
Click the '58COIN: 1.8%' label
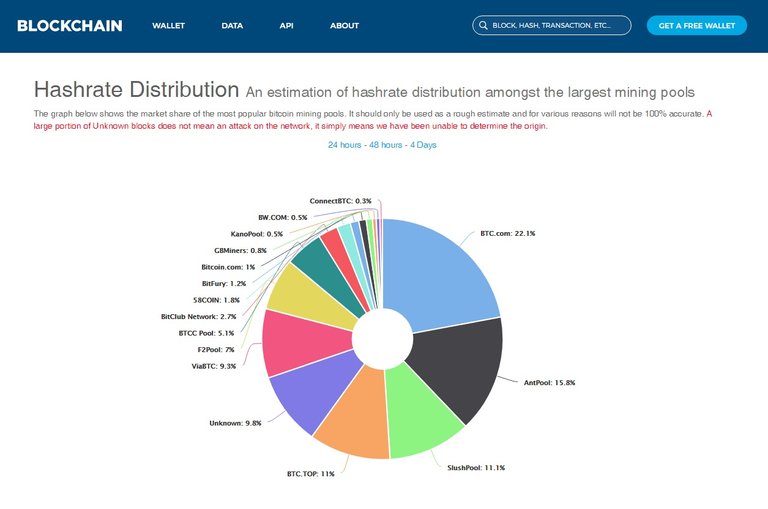click(216, 300)
